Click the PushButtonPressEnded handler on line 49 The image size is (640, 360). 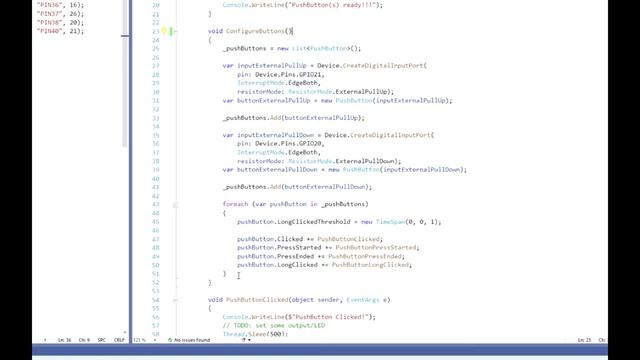365,256
